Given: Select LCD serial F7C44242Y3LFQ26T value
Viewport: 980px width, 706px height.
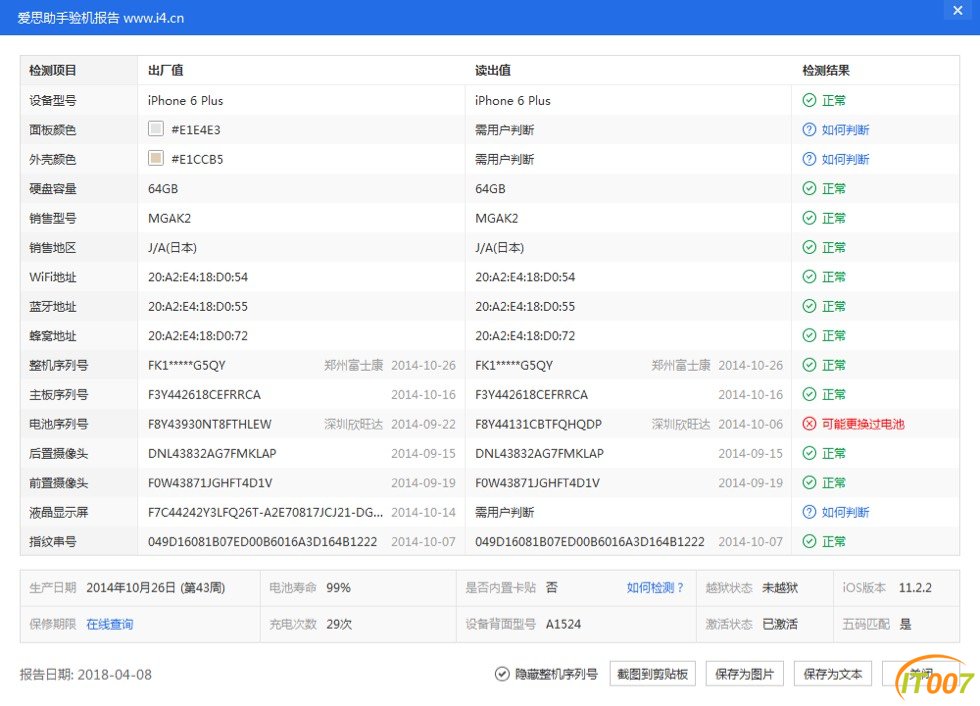Looking at the screenshot, I should pos(266,512).
